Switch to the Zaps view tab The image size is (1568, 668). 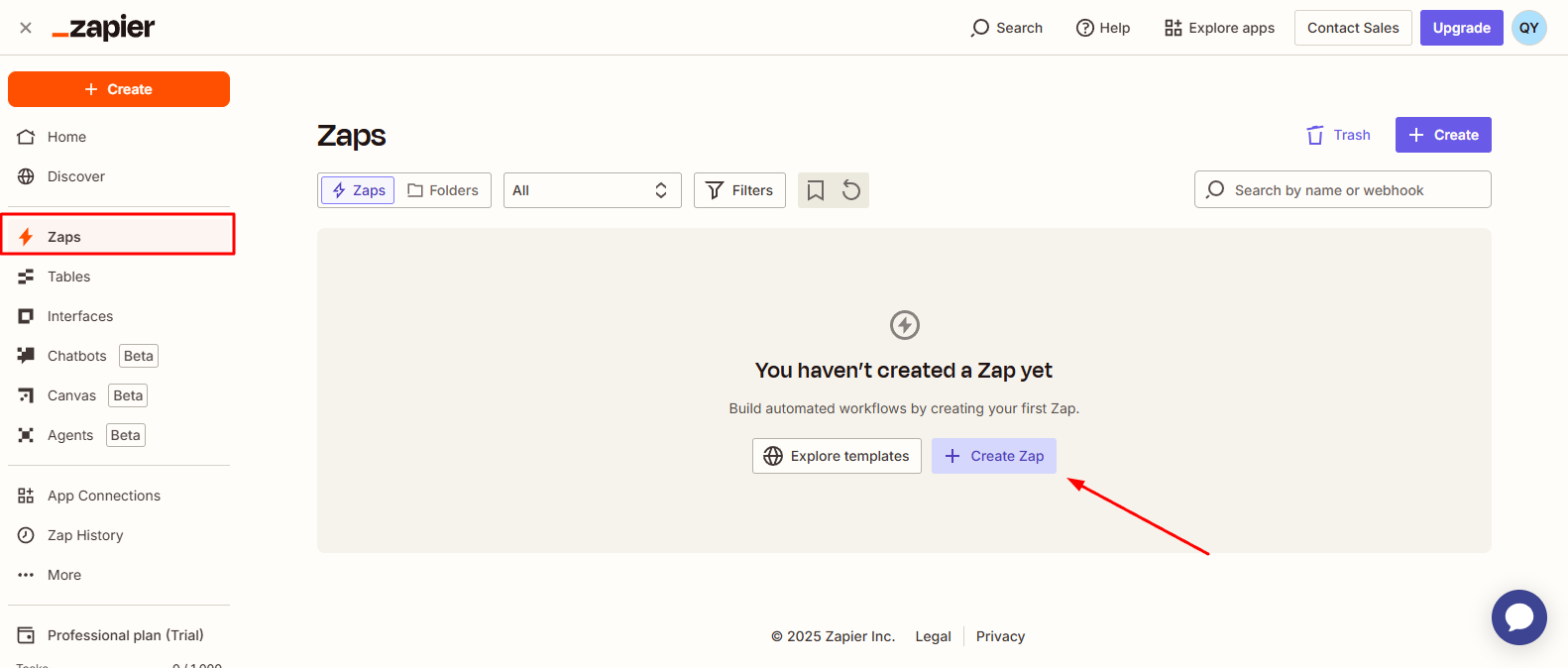coord(358,190)
